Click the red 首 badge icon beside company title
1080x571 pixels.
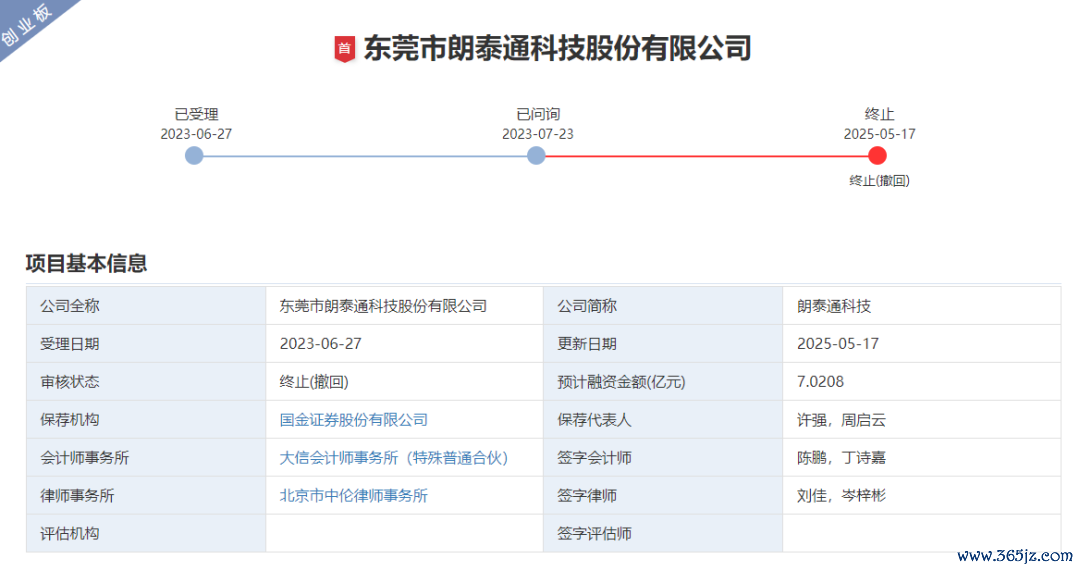click(344, 49)
